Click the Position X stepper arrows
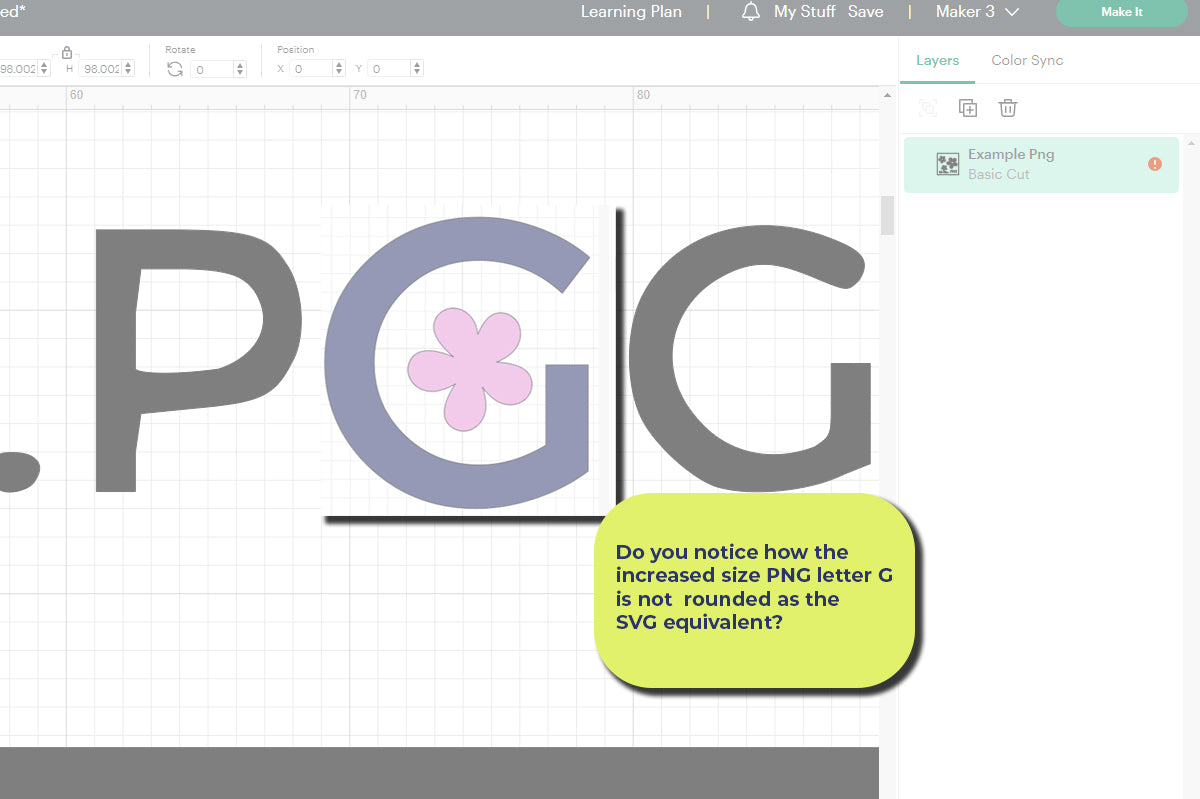 [x=338, y=69]
